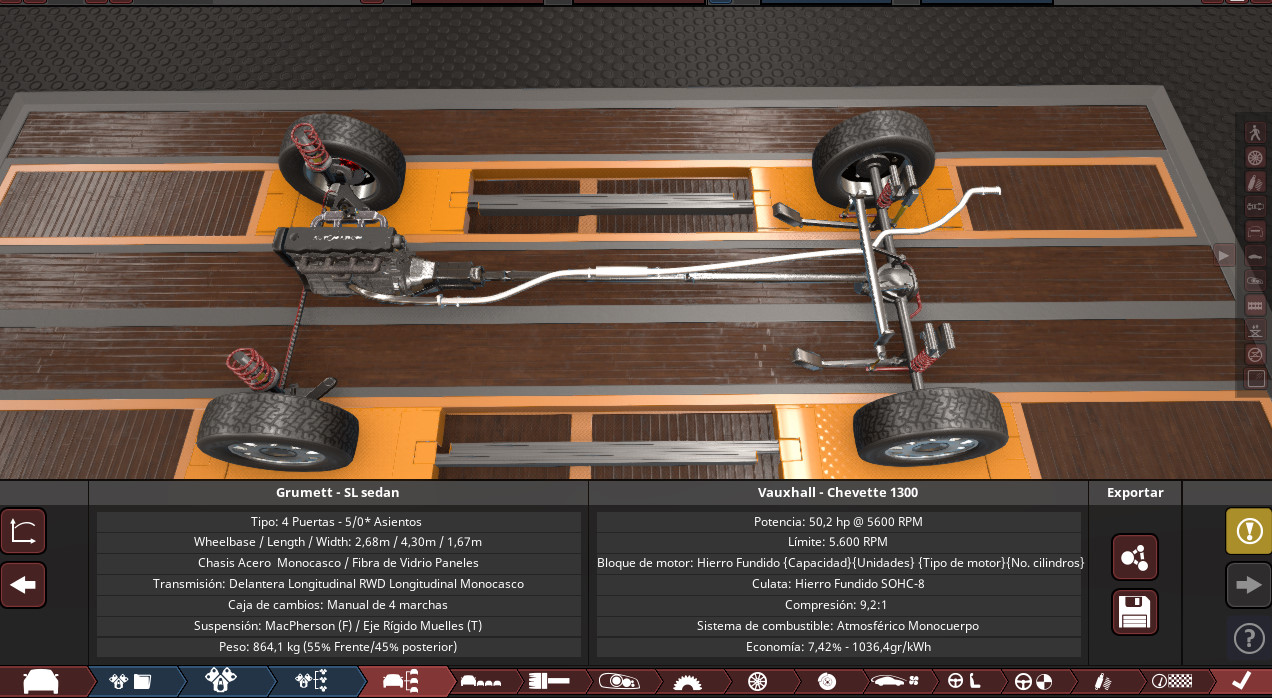Open the interior steering and seat tab

pyautogui.click(x=962, y=681)
